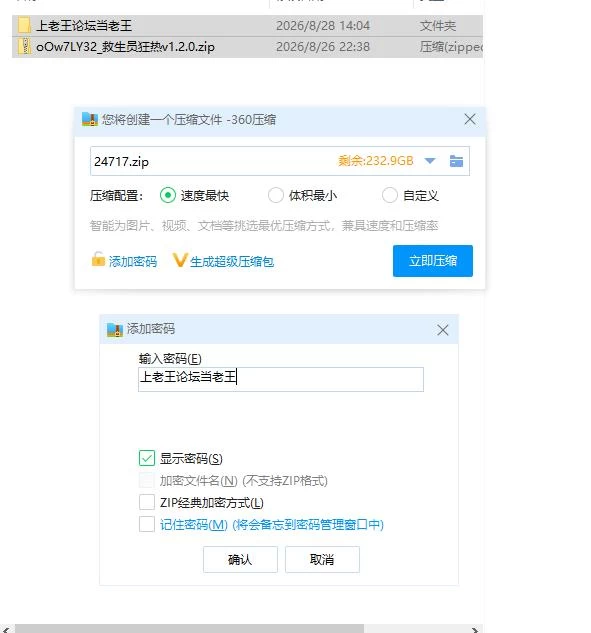Select the 自定义 compression option
591x633 pixels.
pyautogui.click(x=390, y=195)
